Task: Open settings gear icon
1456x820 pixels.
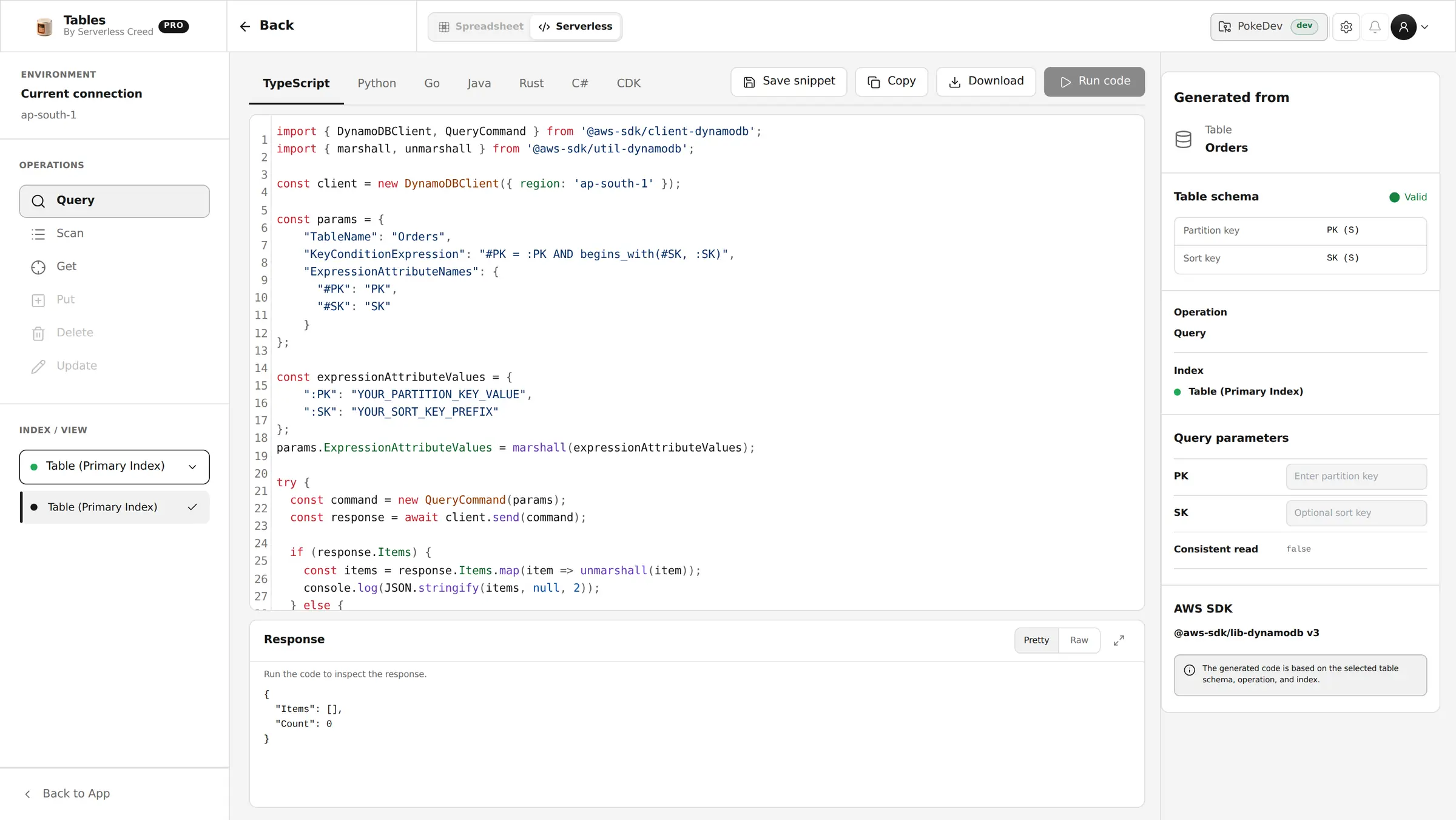Action: pyautogui.click(x=1346, y=27)
